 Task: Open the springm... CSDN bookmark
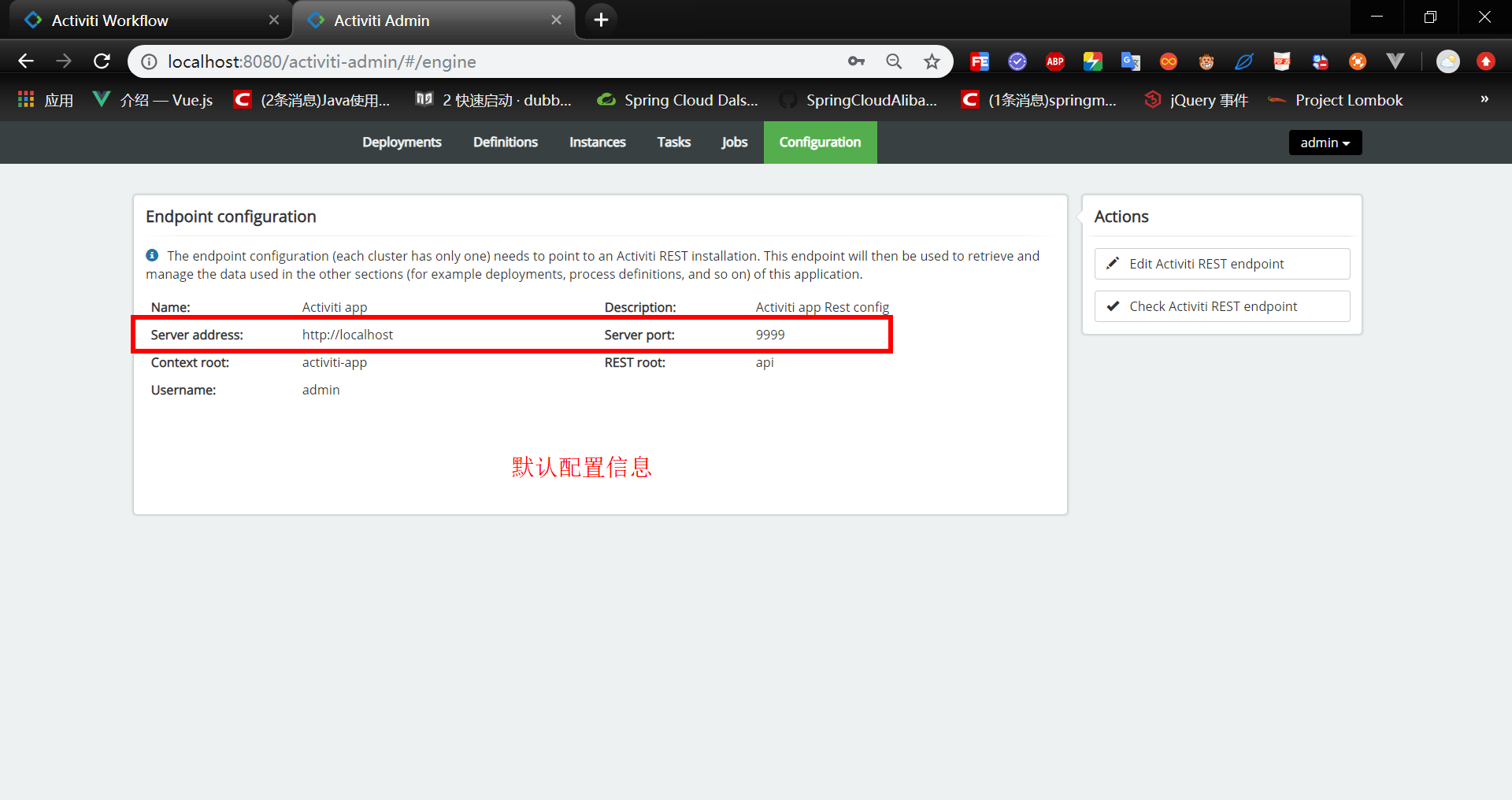[1039, 100]
